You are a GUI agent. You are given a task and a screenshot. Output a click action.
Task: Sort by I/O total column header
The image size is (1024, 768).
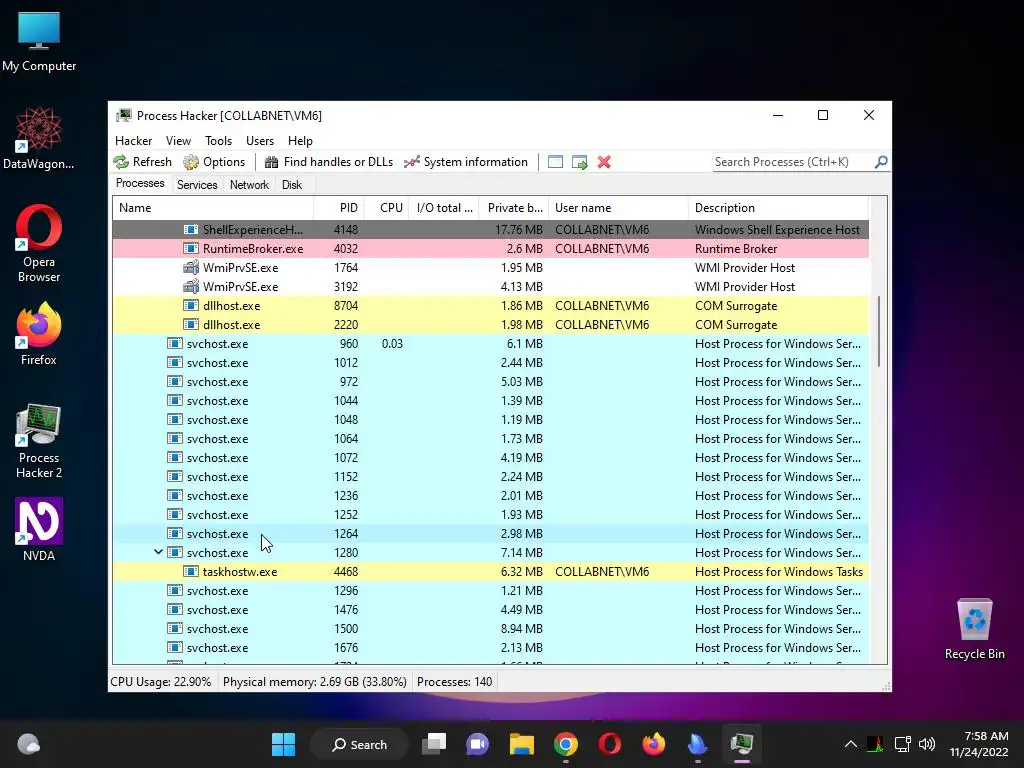point(444,208)
